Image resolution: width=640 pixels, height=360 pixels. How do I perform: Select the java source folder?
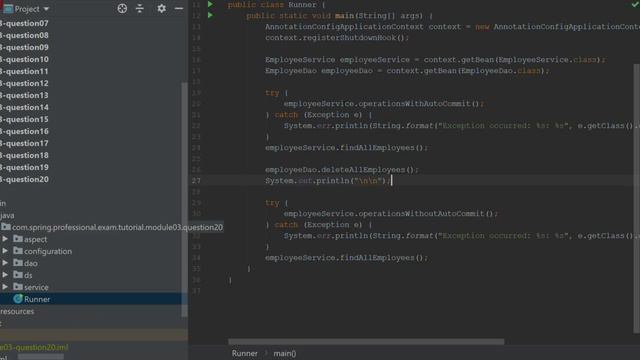(x=7, y=215)
